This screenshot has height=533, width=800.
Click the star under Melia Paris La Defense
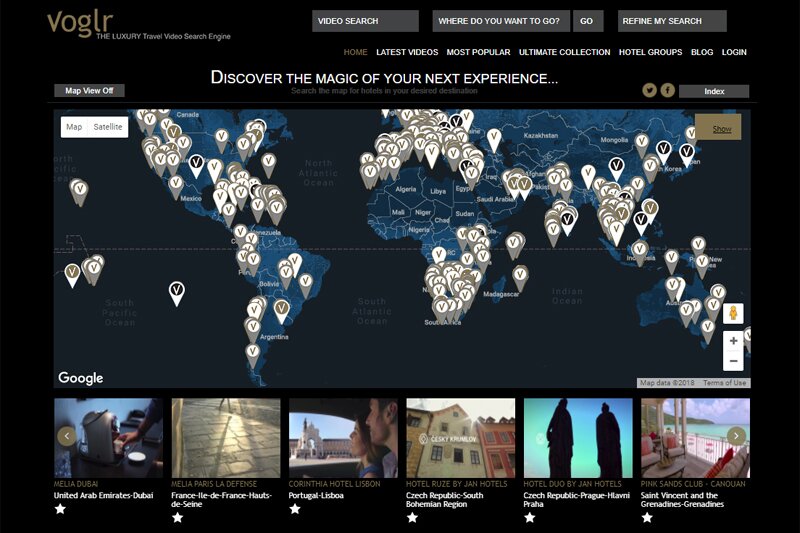tap(178, 517)
